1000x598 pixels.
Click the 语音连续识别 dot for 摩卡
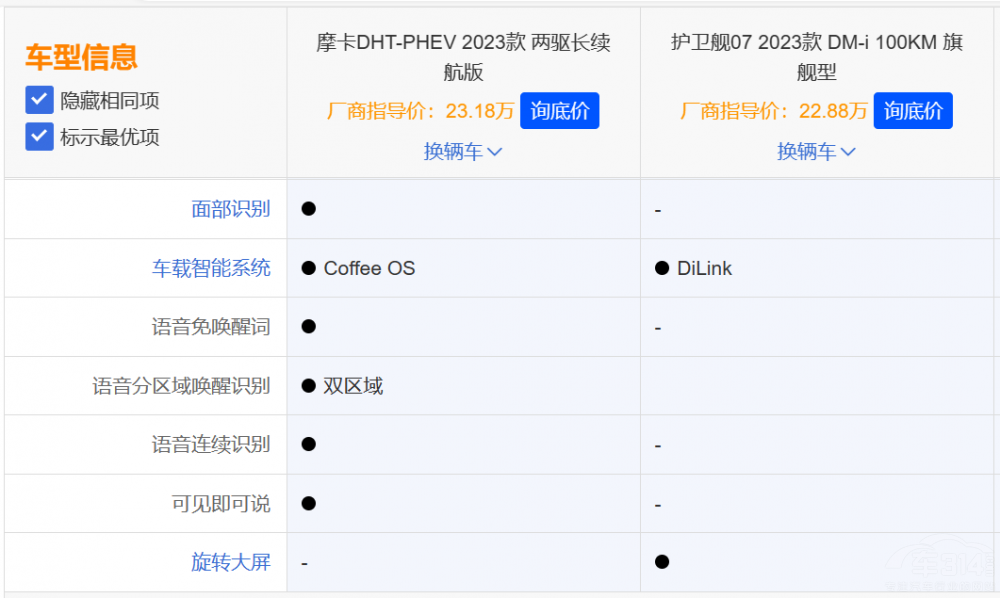309,444
